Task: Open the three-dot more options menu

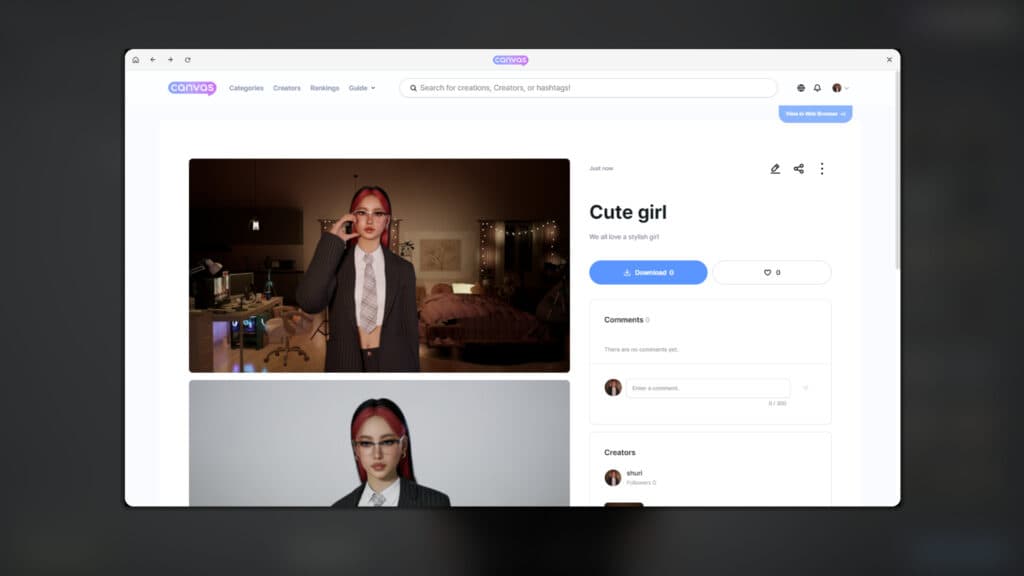Action: [x=822, y=169]
